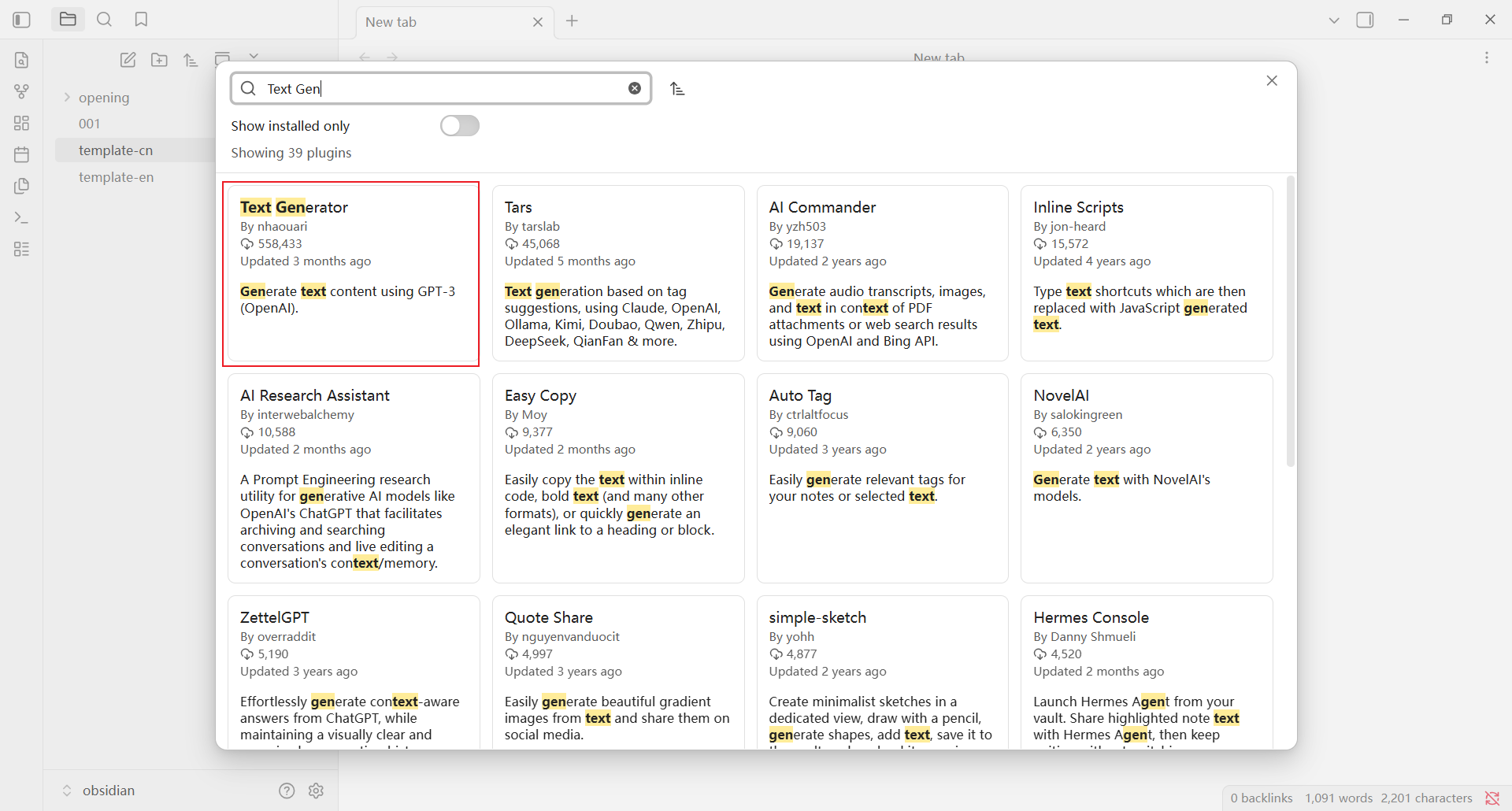The height and width of the screenshot is (811, 1512).
Task: Open the Tars plugin card
Action: (618, 273)
